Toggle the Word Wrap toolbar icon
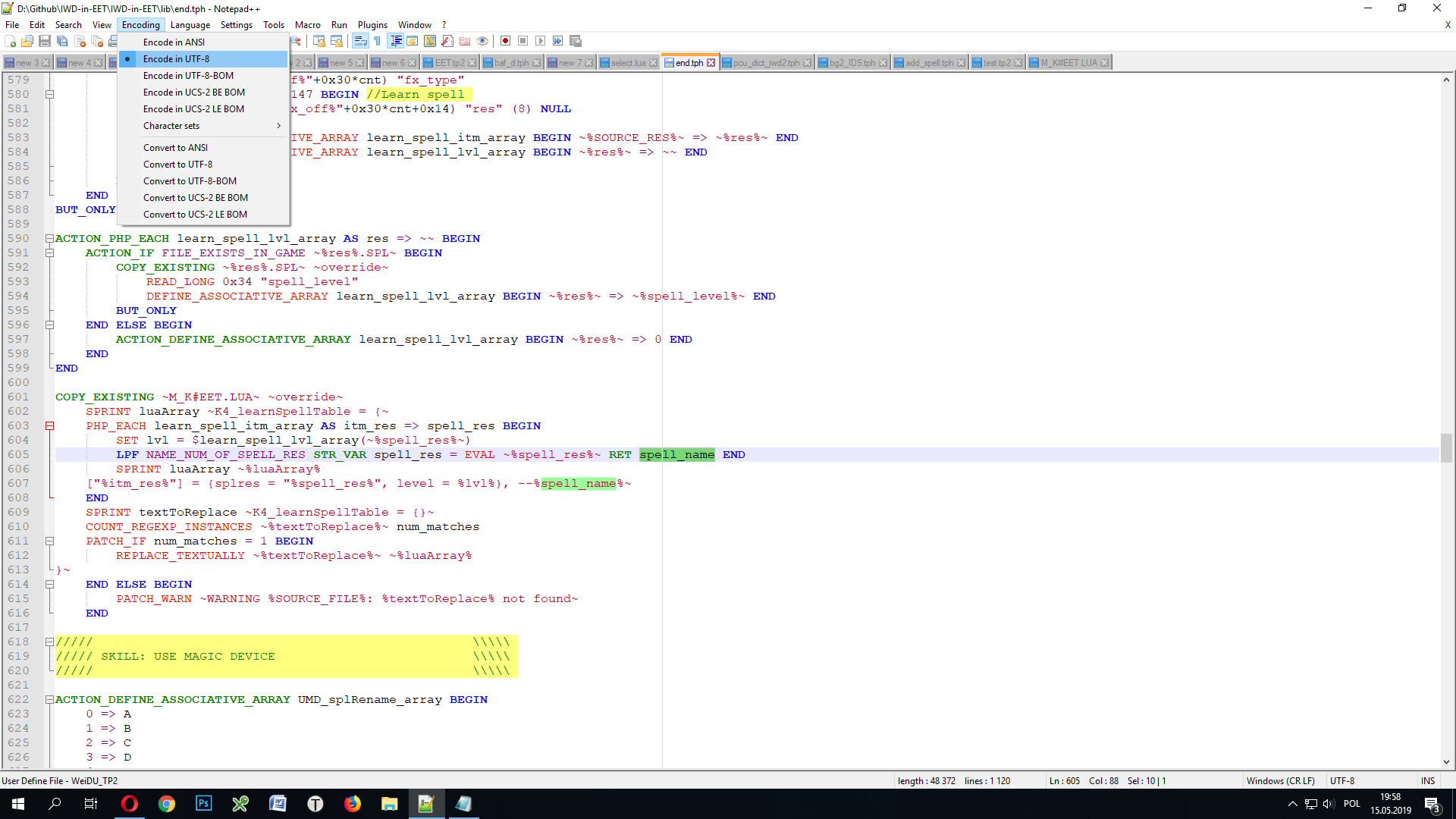 (x=360, y=41)
